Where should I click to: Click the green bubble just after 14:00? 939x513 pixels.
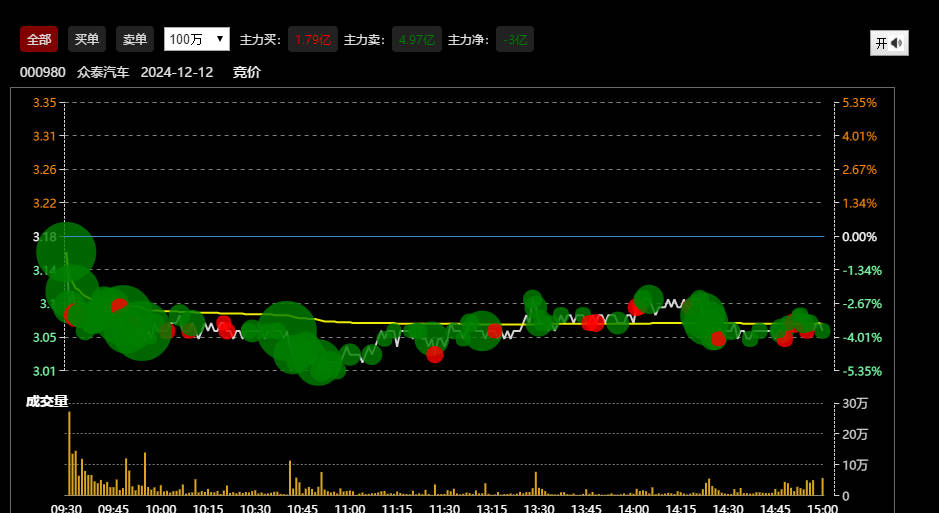pos(649,297)
